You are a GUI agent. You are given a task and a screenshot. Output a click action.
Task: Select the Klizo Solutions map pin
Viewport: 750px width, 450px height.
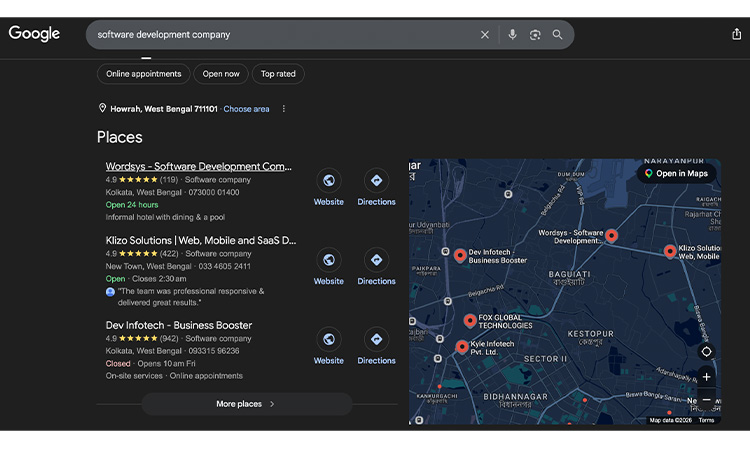[x=670, y=251]
